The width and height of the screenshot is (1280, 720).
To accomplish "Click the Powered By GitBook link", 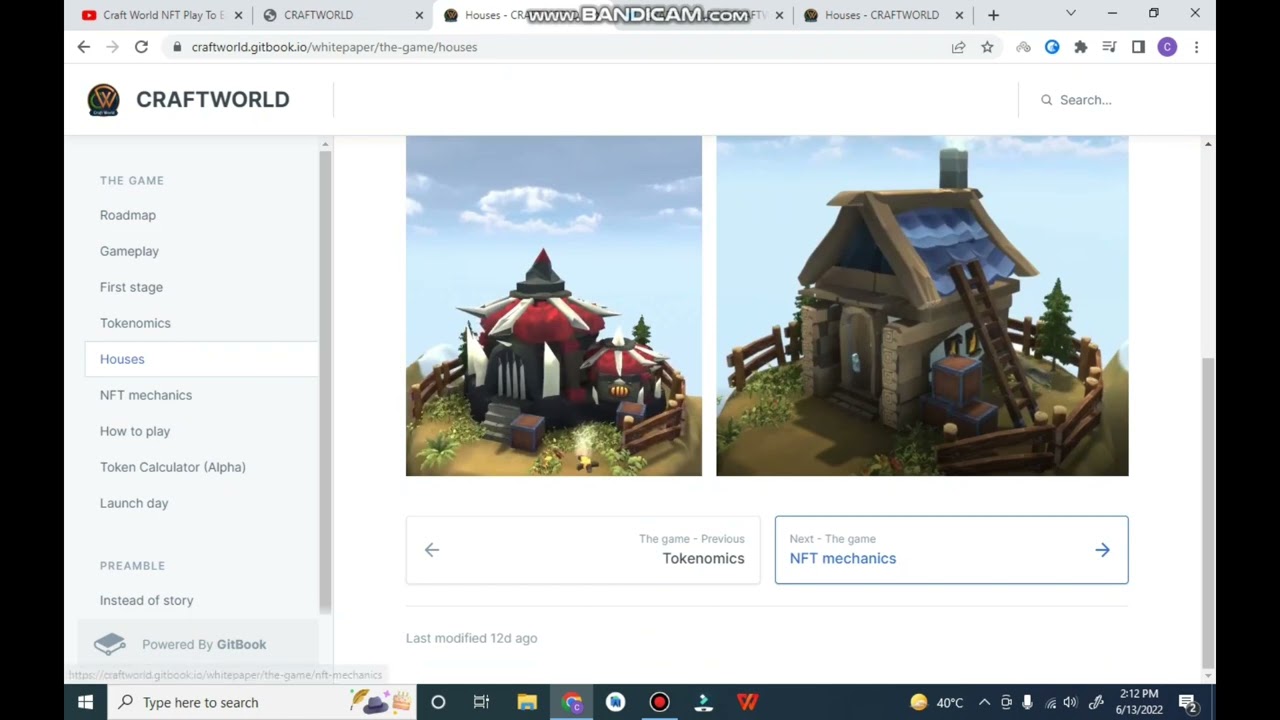I will tap(197, 644).
